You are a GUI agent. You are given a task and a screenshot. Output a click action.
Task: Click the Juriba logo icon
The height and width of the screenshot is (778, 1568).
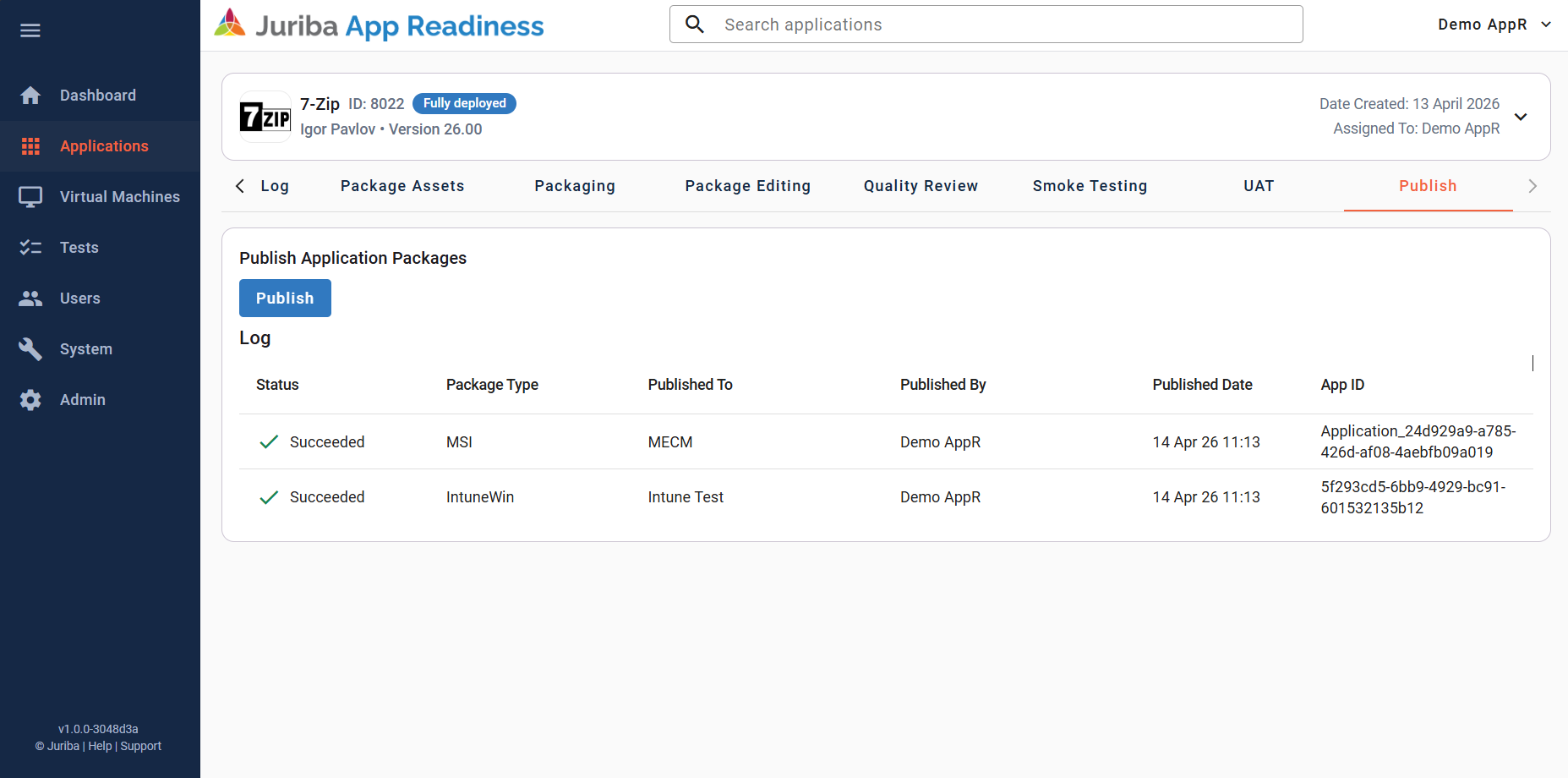(x=230, y=24)
